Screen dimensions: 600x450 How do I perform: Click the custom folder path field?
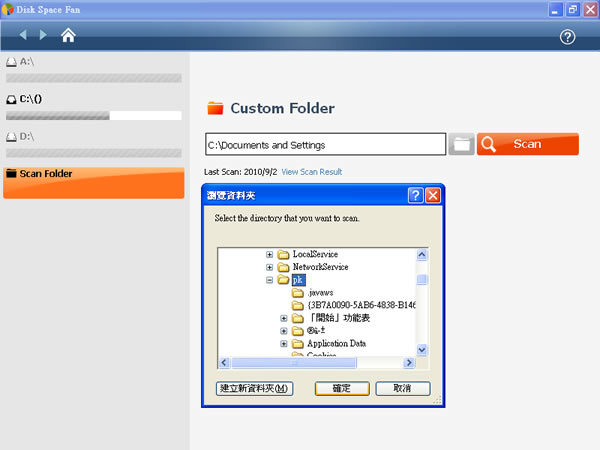pos(326,144)
